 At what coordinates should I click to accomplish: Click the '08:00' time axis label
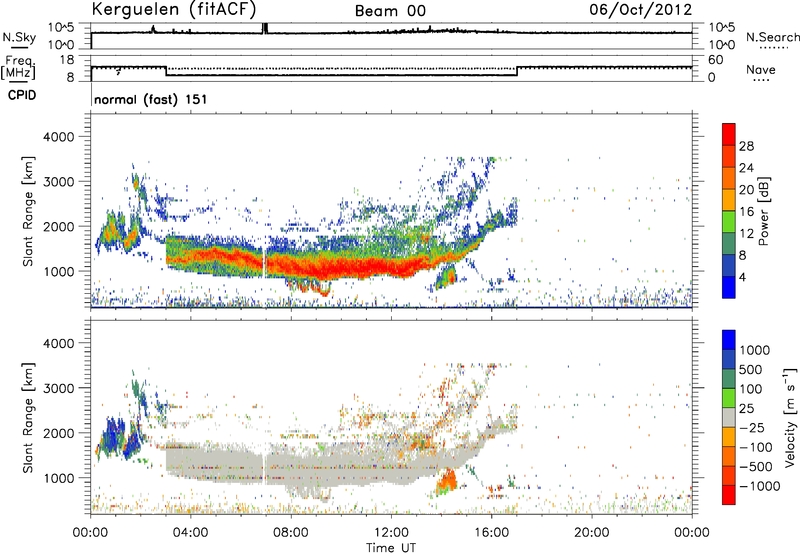pos(291,533)
